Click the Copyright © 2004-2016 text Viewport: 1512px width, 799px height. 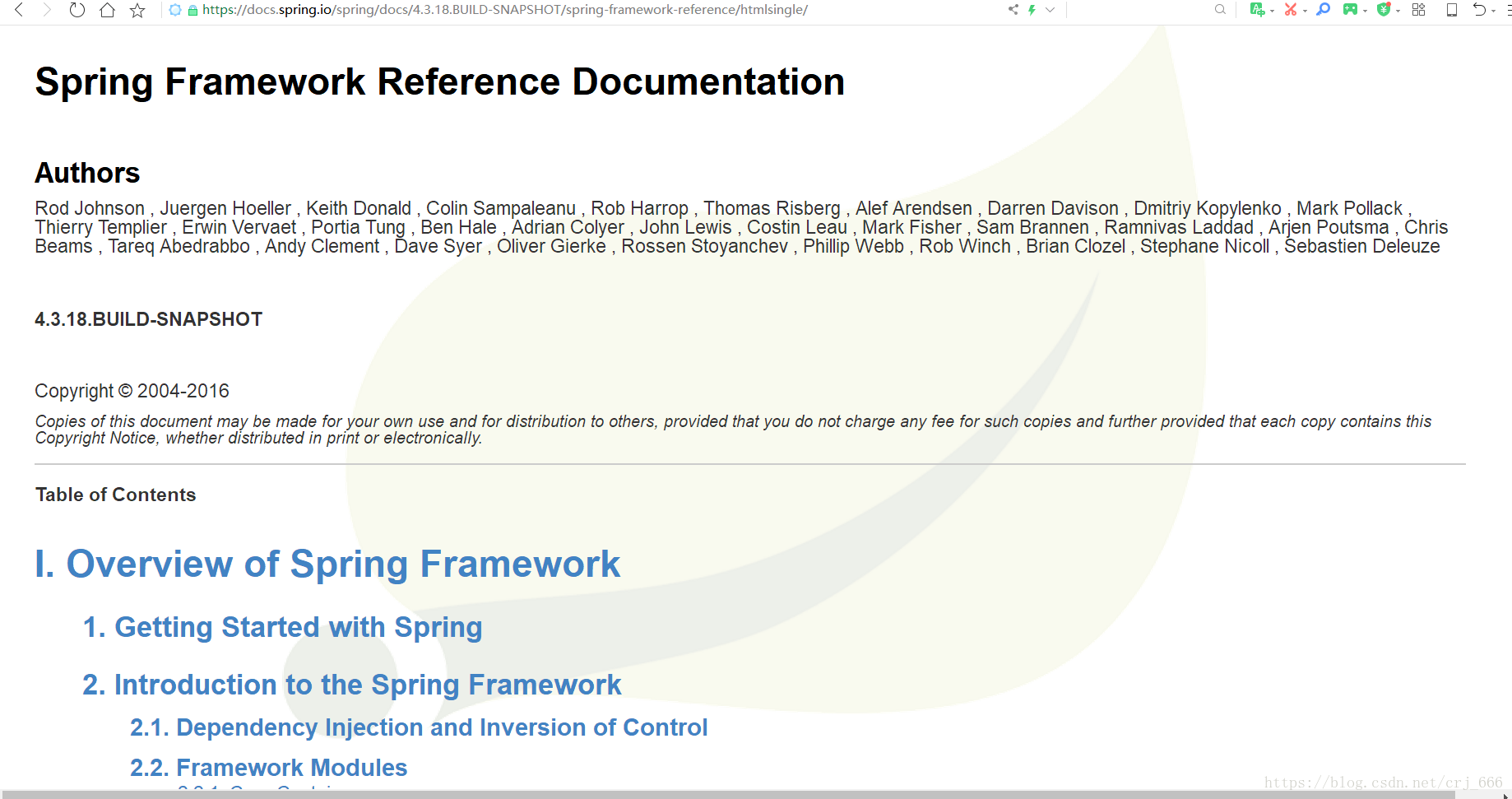[x=132, y=391]
